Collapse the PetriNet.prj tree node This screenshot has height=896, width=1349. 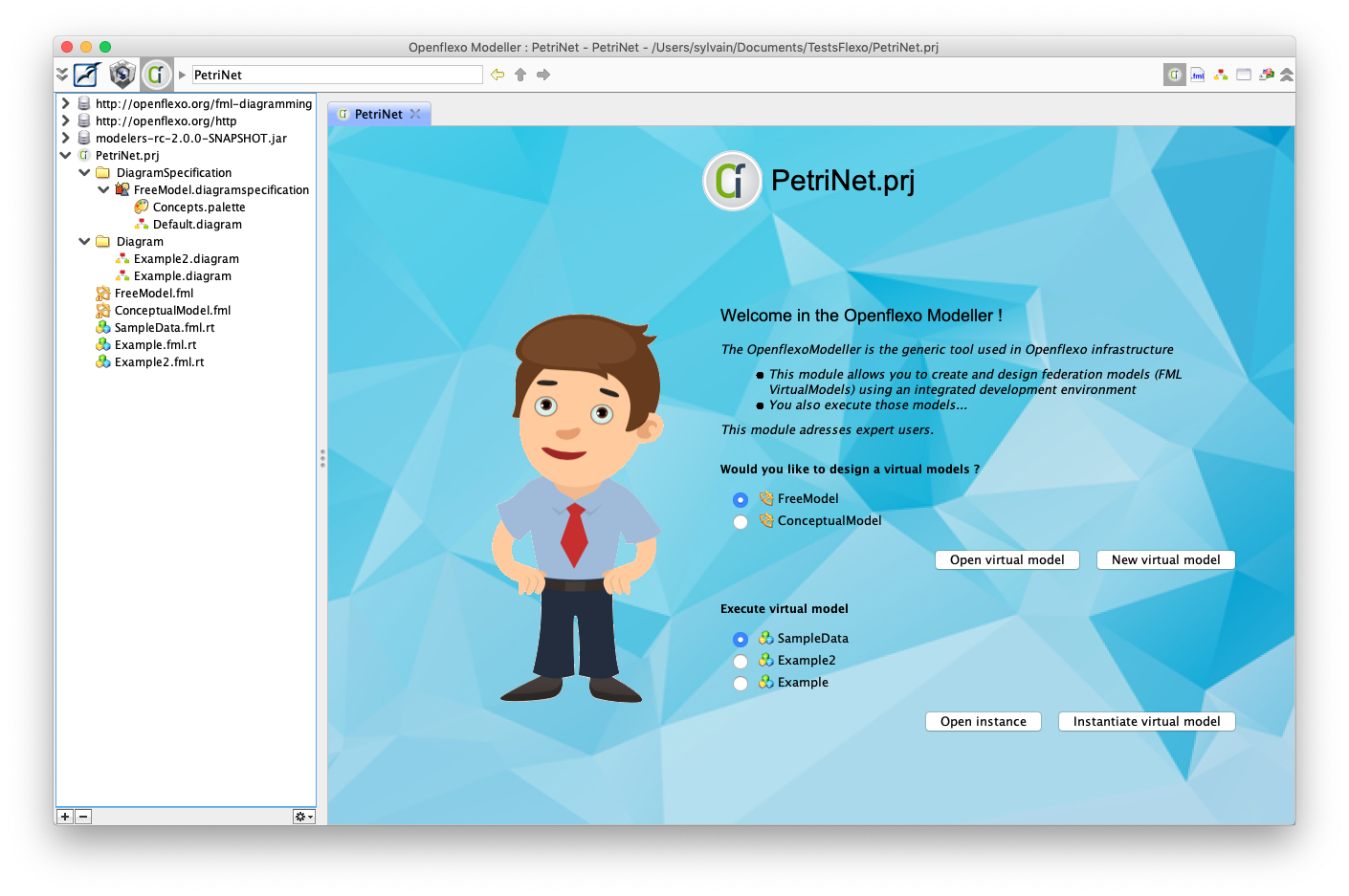[x=65, y=155]
